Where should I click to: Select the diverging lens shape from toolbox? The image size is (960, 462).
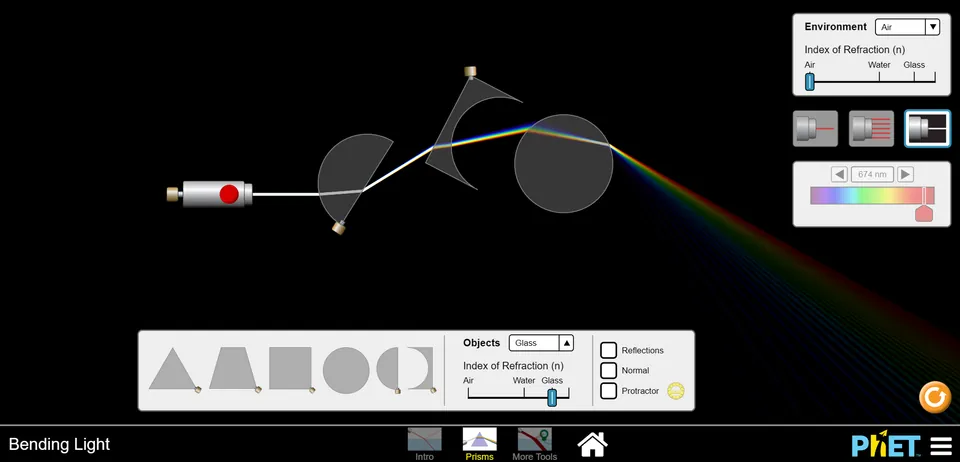pyautogui.click(x=424, y=368)
